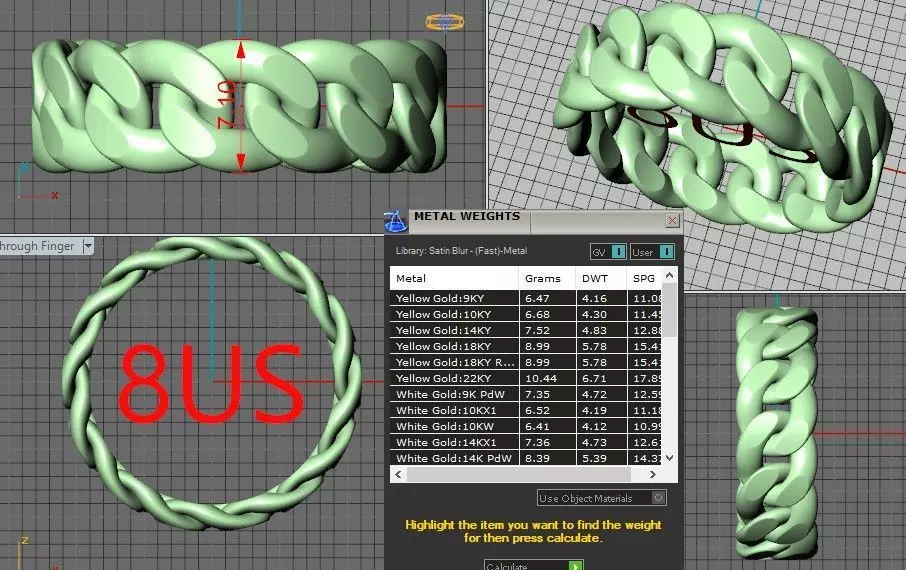Click the Metal Weights scale icon
Viewport: 906px width, 570px height.
coord(395,221)
